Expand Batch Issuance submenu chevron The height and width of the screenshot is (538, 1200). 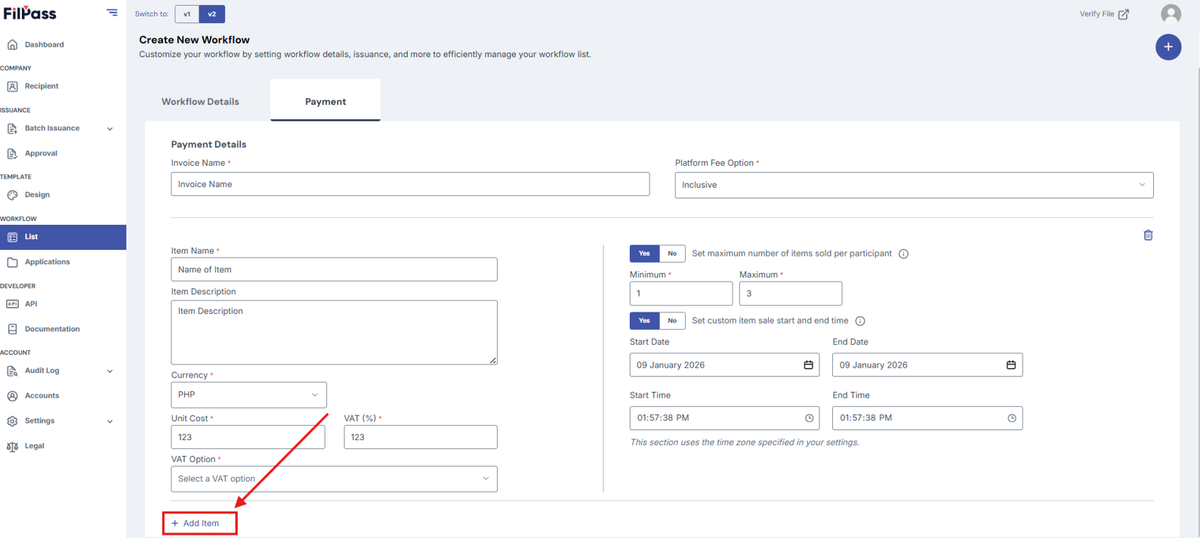110,129
